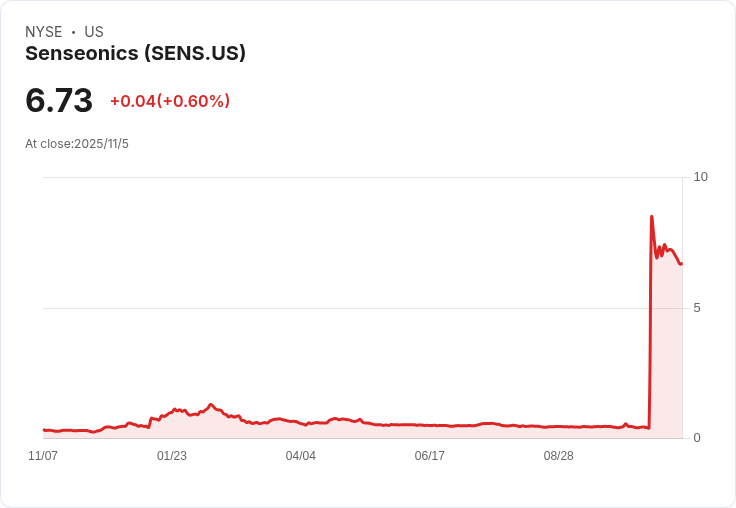Screen dimensions: 736x508
Task: Click the NYSE exchange label
Action: pos(43,32)
